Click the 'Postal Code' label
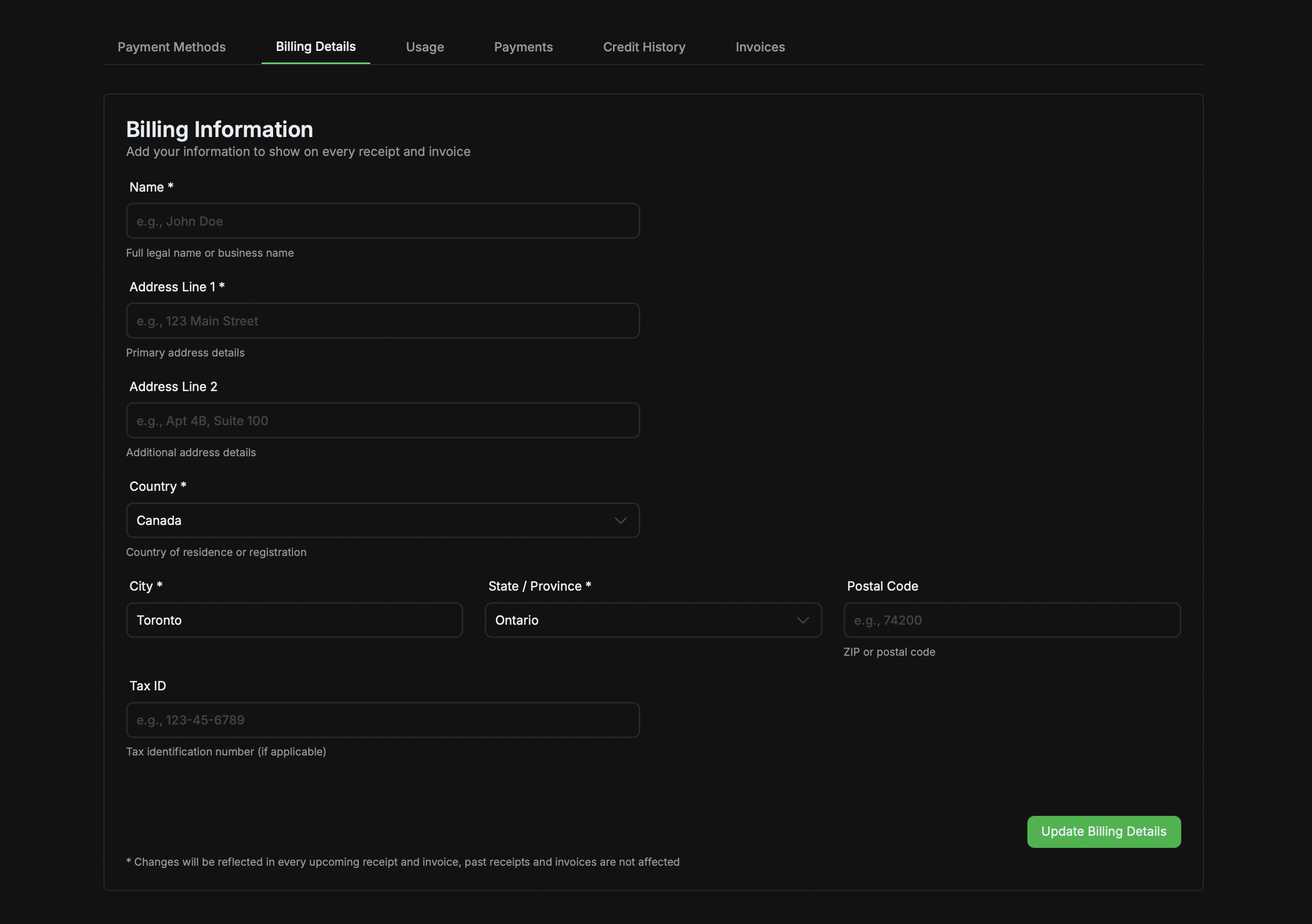Viewport: 1312px width, 924px height. coord(882,586)
